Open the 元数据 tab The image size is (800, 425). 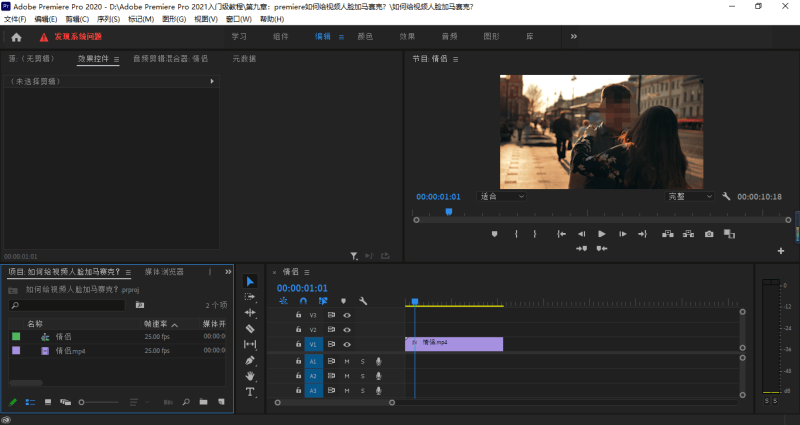point(244,59)
